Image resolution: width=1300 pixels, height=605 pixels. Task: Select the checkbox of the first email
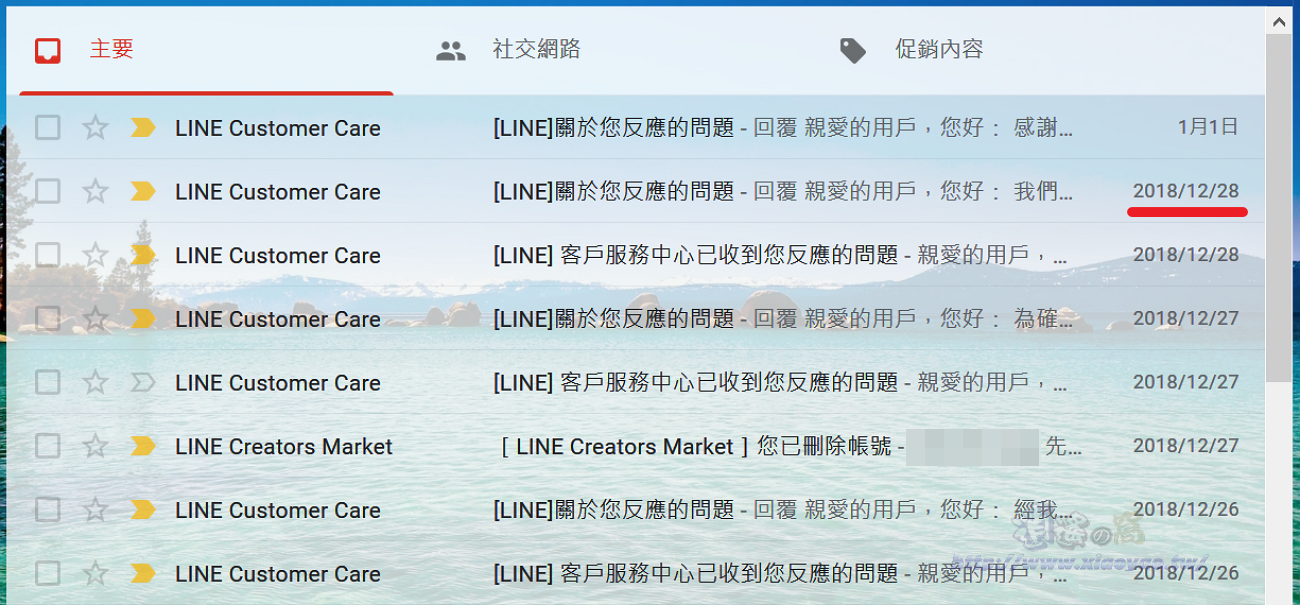tap(47, 128)
